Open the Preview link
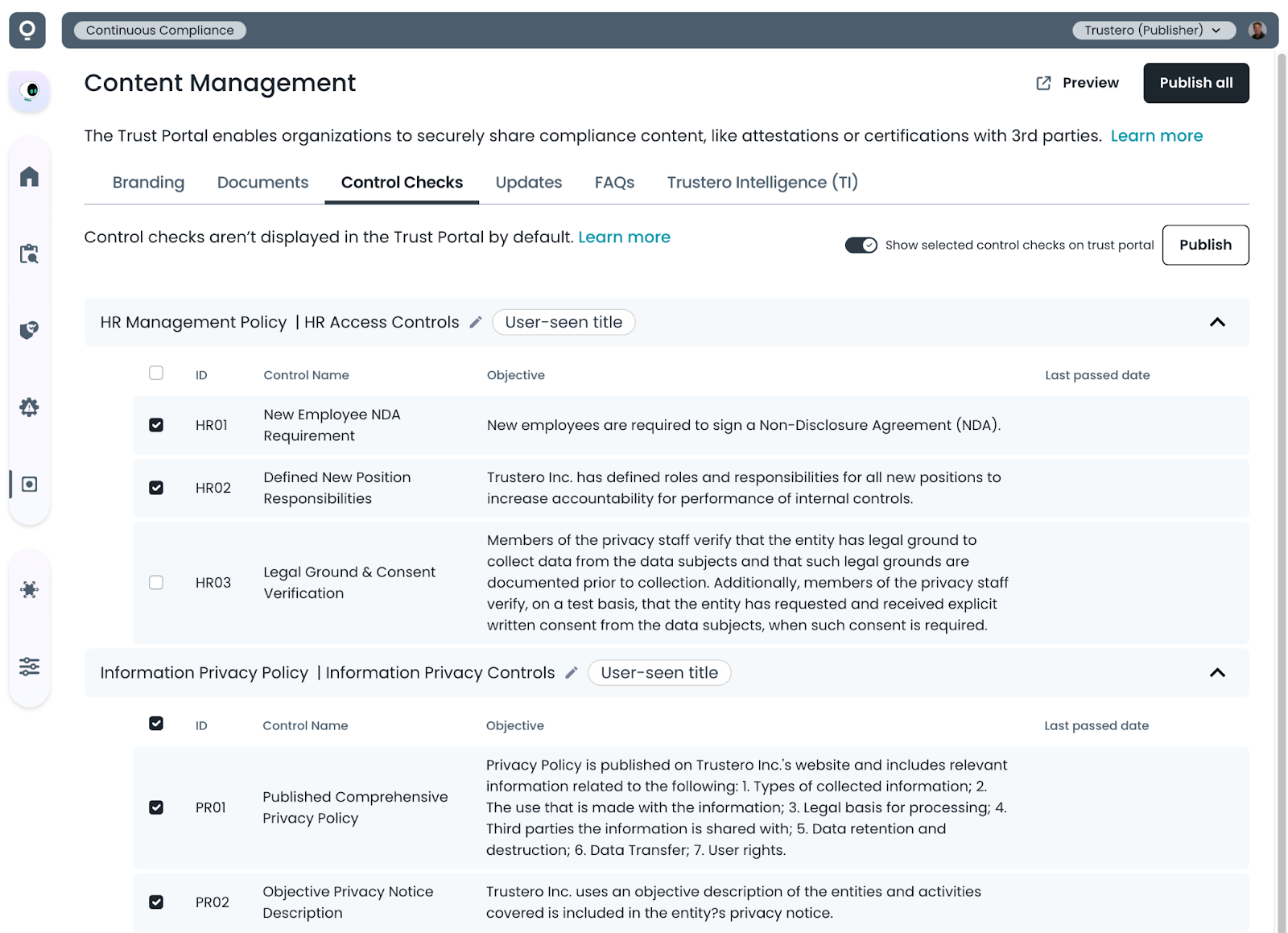Image resolution: width=1288 pixels, height=933 pixels. point(1078,83)
